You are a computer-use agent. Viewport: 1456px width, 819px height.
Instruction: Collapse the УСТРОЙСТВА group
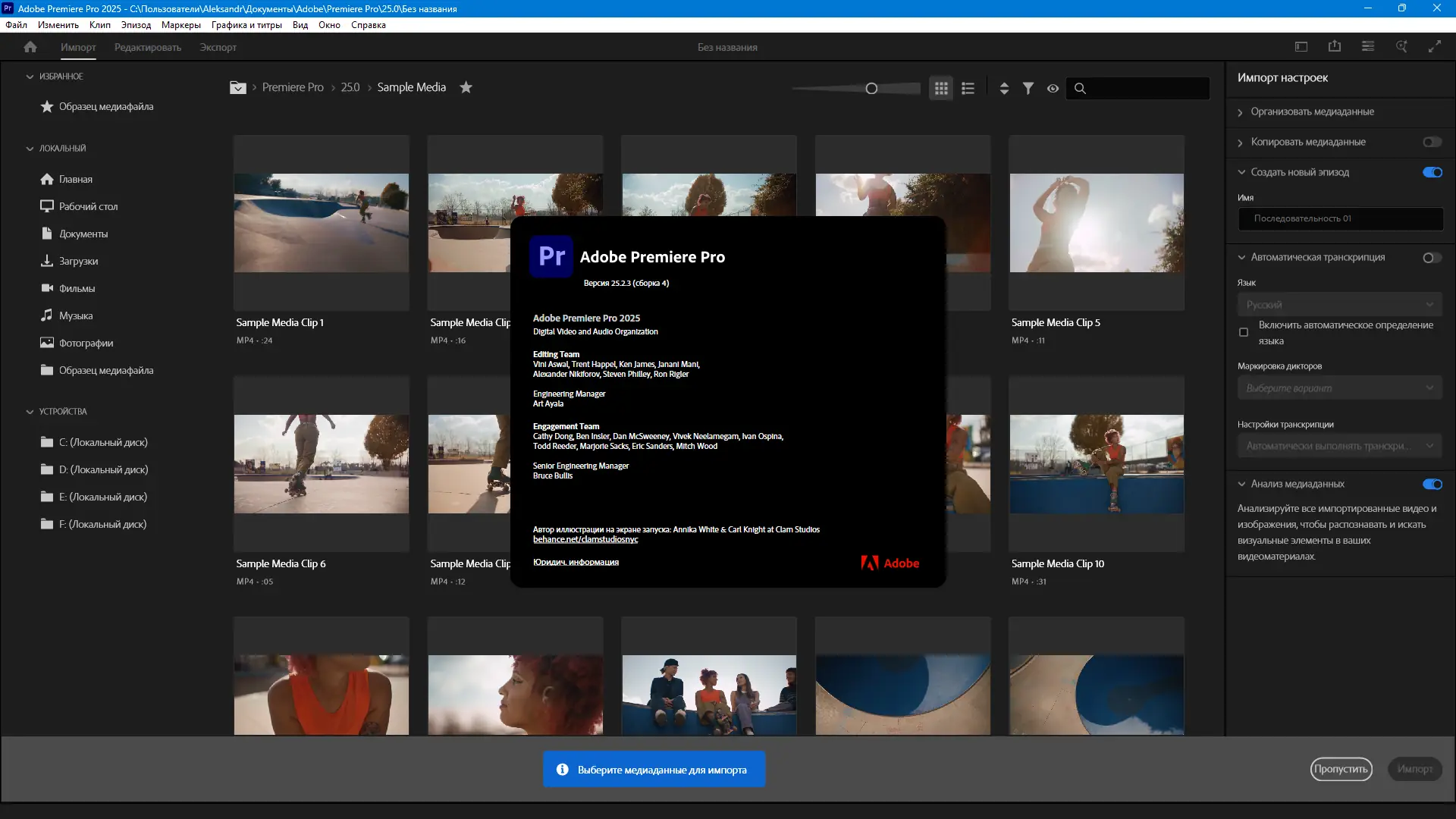click(30, 412)
